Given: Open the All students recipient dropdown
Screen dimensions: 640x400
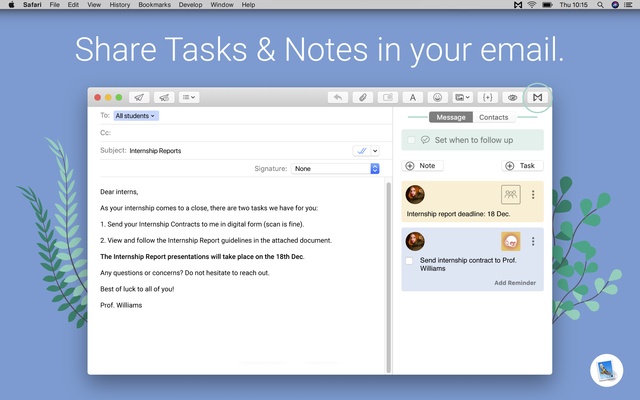Looking at the screenshot, I should pyautogui.click(x=136, y=116).
